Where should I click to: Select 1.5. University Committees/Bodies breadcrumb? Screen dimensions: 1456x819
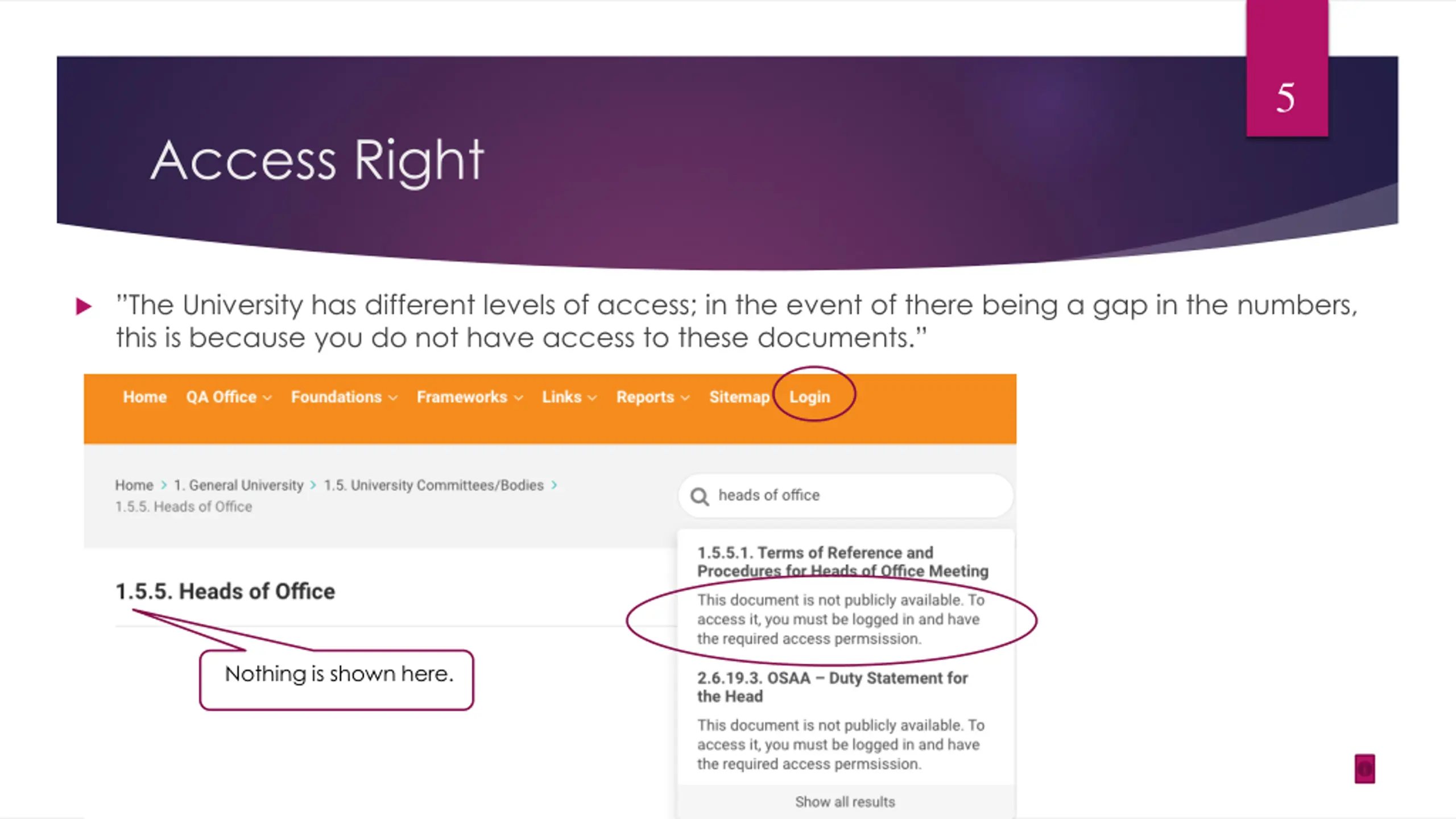(x=434, y=485)
